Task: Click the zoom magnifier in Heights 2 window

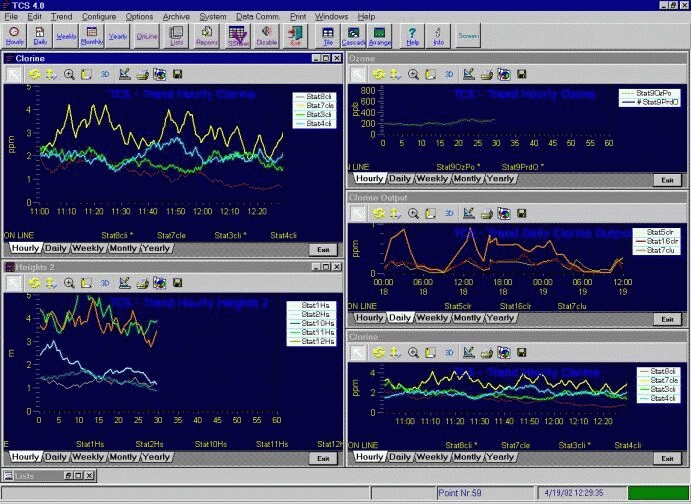Action: [69, 283]
